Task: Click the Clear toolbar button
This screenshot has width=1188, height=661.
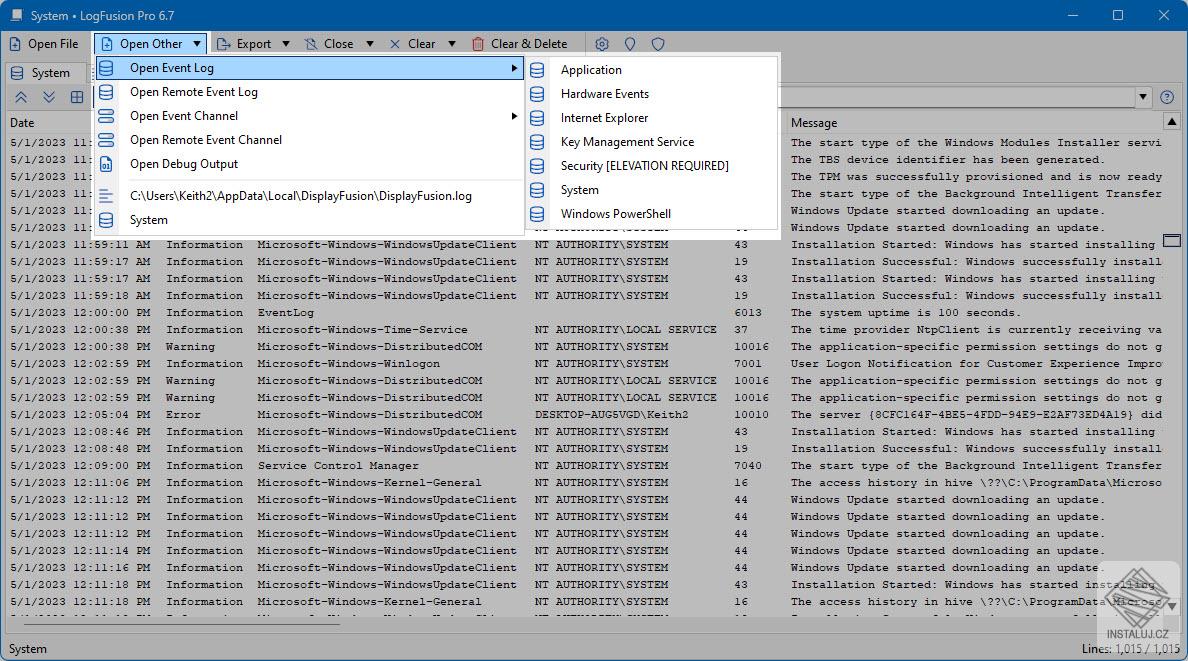Action: [x=413, y=44]
